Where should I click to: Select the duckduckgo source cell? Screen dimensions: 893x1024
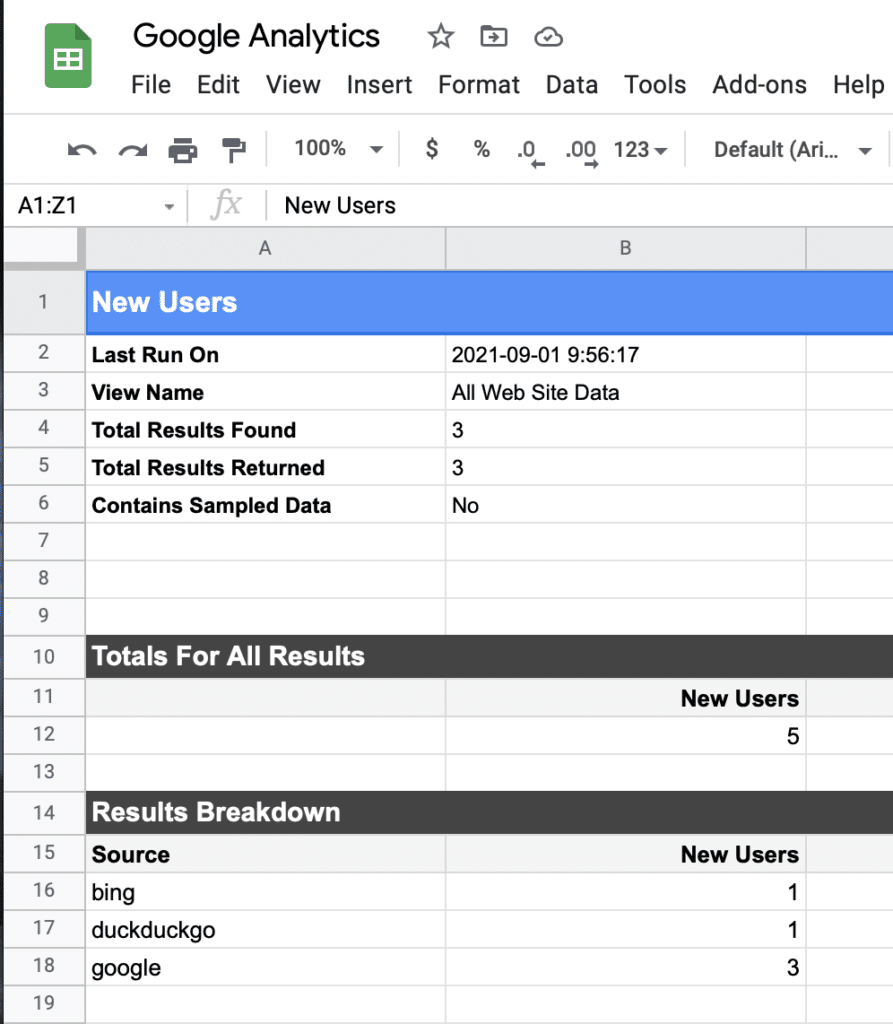266,929
